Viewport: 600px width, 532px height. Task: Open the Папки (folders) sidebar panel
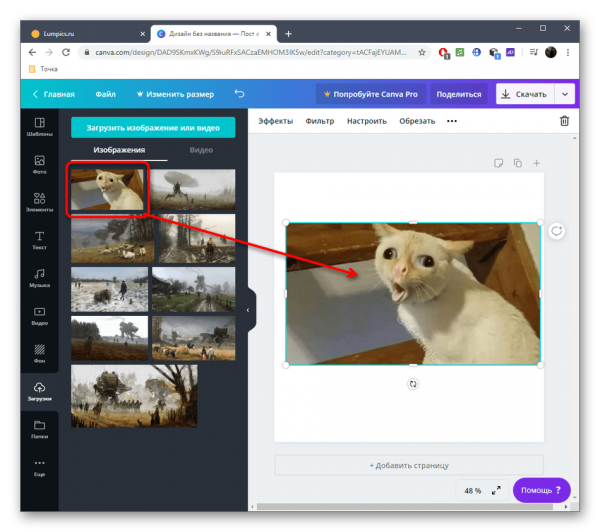click(39, 429)
